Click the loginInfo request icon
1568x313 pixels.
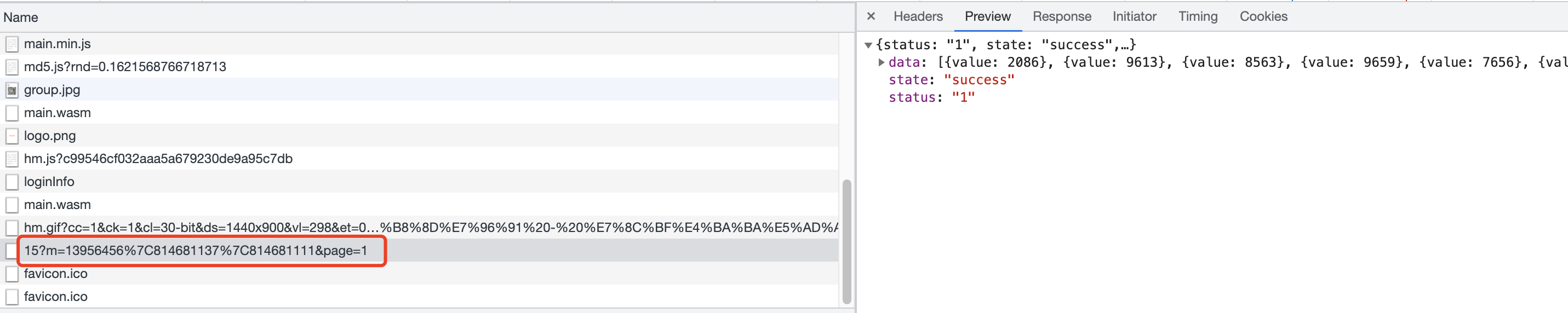(x=12, y=182)
